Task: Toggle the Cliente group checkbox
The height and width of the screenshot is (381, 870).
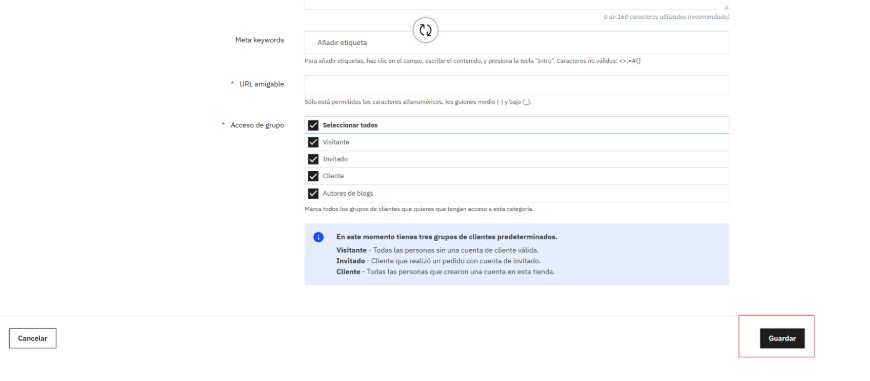Action: pyautogui.click(x=313, y=176)
